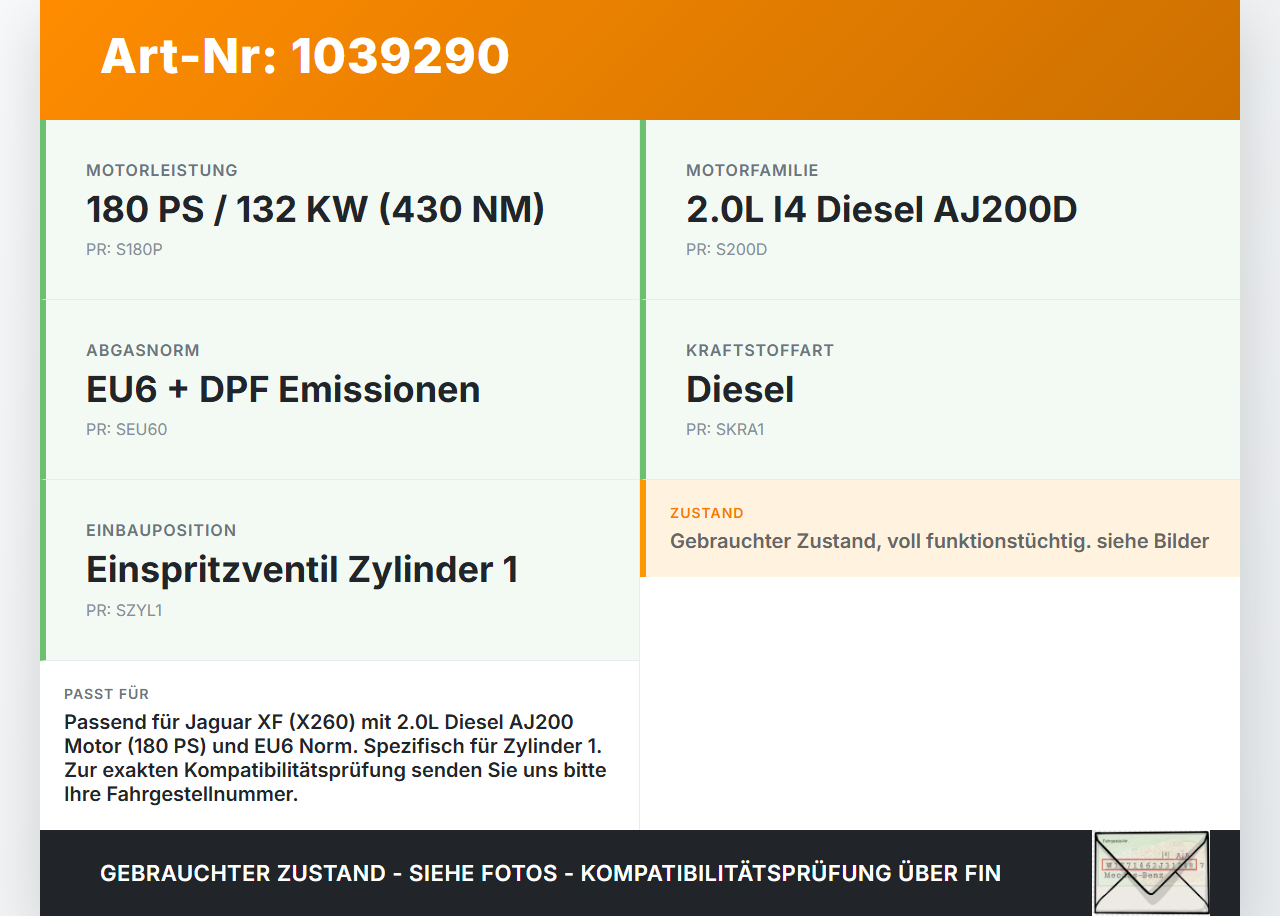Viewport: 1280px width, 916px height.
Task: Select the Art-Nr: 1039290 heading
Action: coord(305,56)
